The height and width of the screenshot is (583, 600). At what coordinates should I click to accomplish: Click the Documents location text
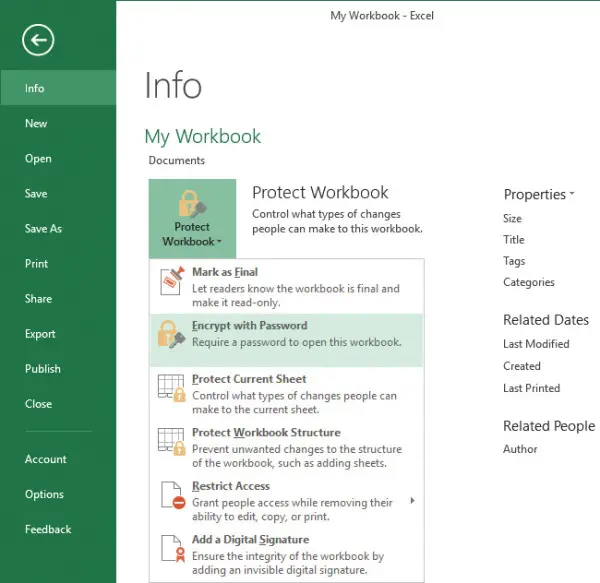(x=176, y=160)
